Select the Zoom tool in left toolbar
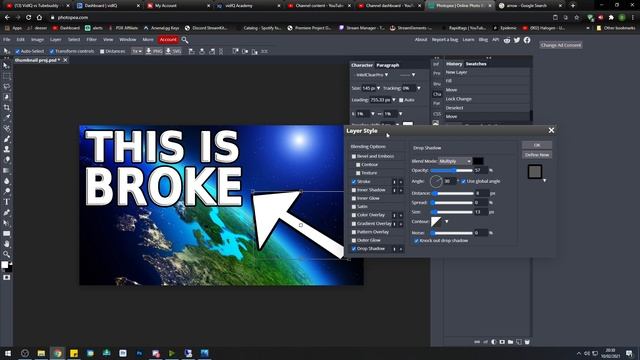This screenshot has height=360, width=640. click(x=6, y=254)
